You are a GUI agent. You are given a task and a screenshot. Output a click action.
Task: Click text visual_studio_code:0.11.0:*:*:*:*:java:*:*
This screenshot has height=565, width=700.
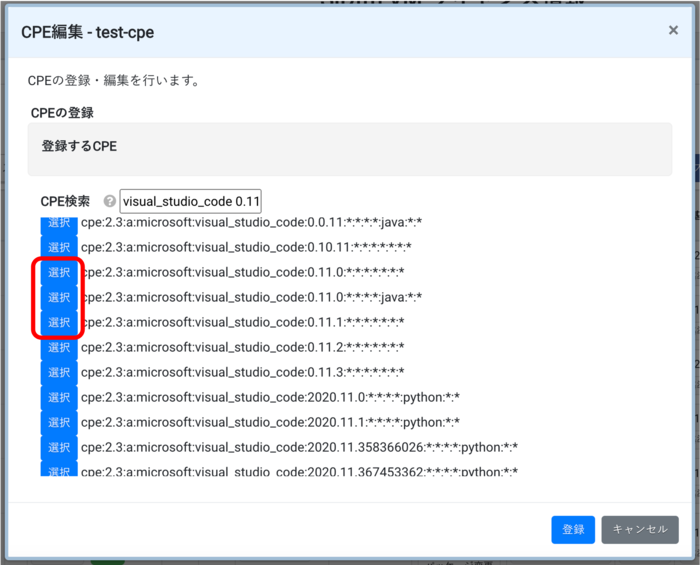251,297
